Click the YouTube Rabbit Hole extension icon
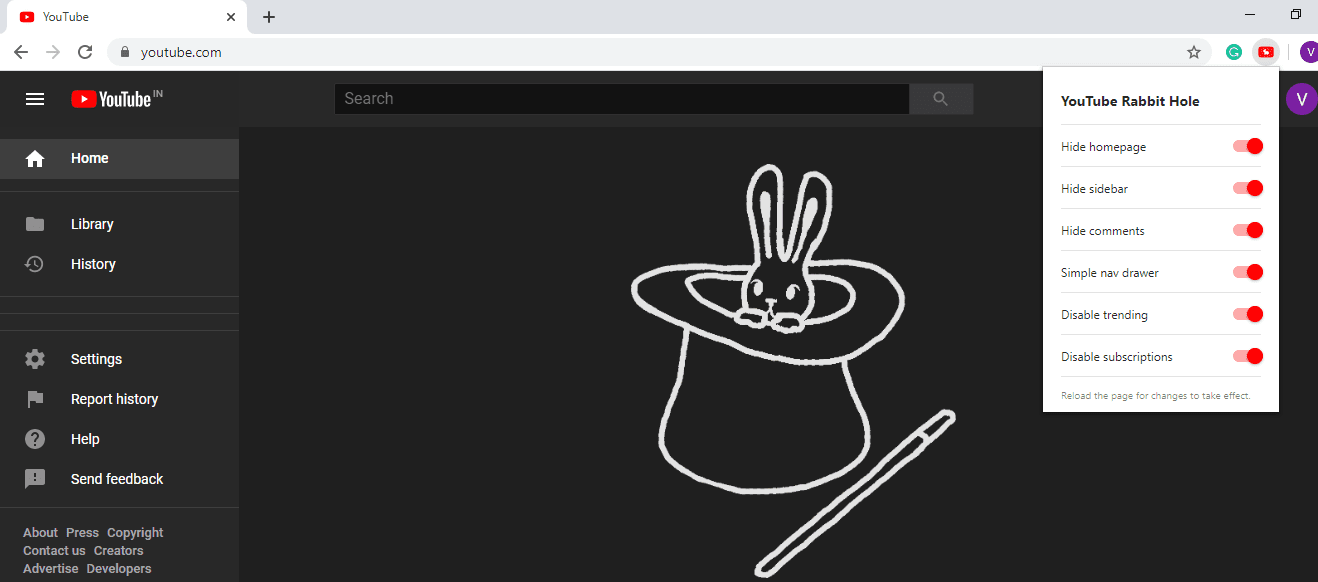1318x582 pixels. point(1266,51)
